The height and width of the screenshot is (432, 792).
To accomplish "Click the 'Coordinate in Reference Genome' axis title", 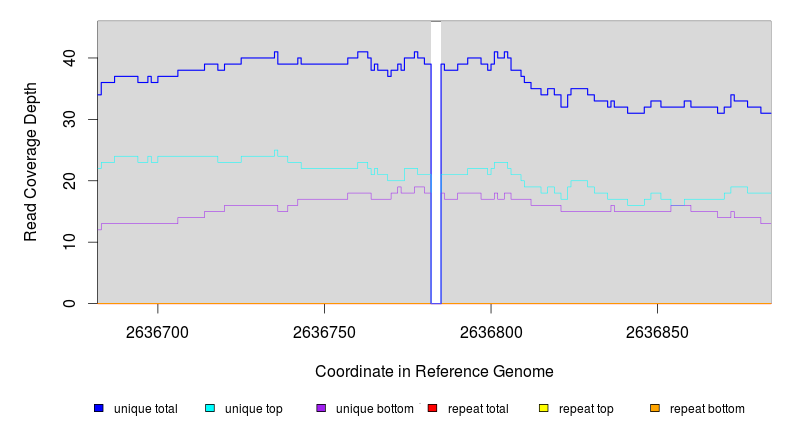I will point(434,372).
